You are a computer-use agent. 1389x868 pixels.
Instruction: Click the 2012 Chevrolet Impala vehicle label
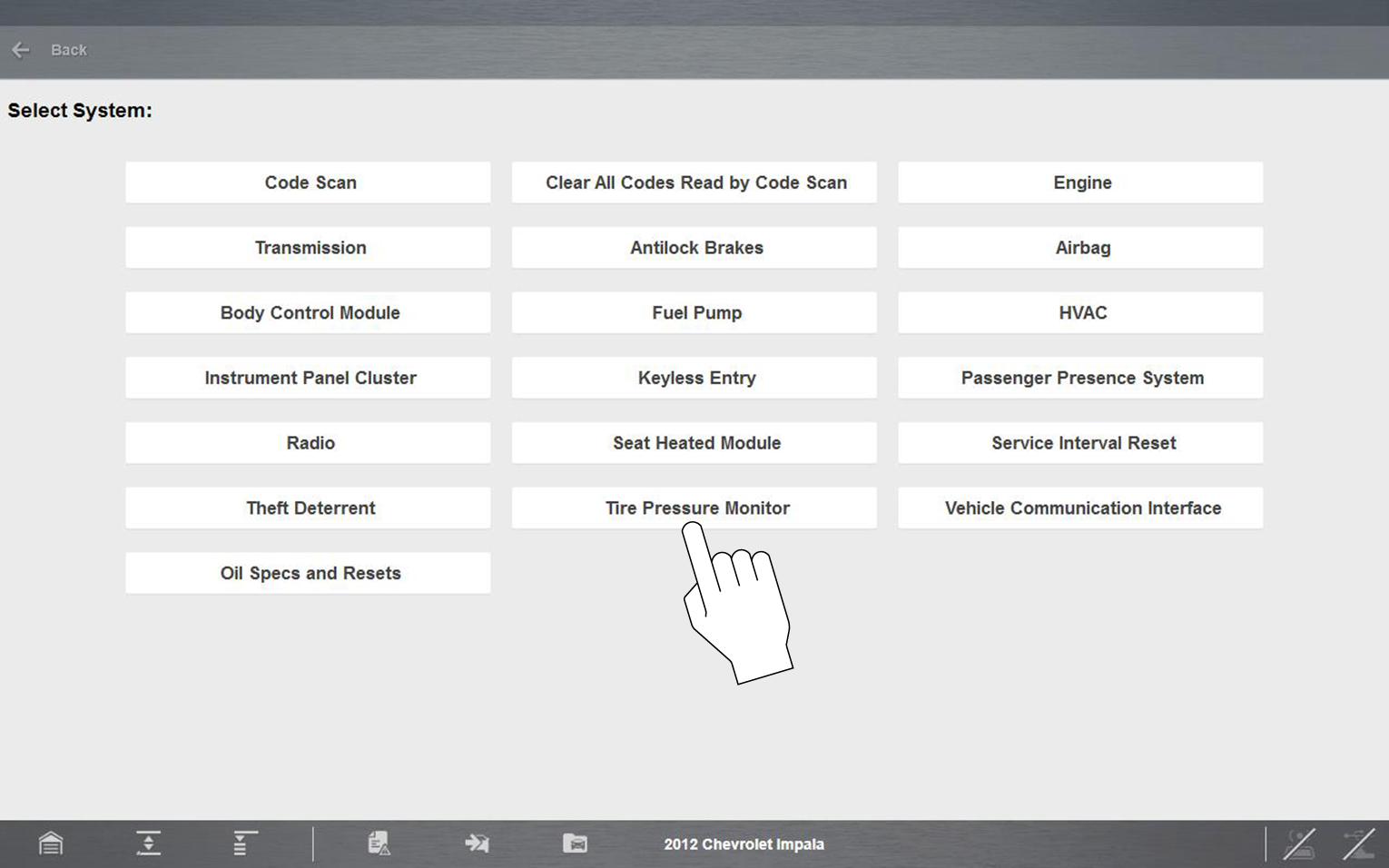[744, 843]
